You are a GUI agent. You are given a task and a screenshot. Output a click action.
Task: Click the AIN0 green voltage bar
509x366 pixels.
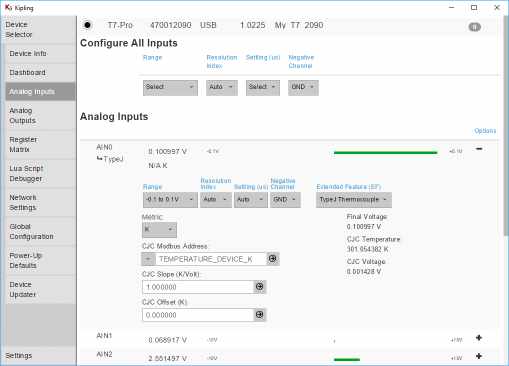[x=385, y=153]
